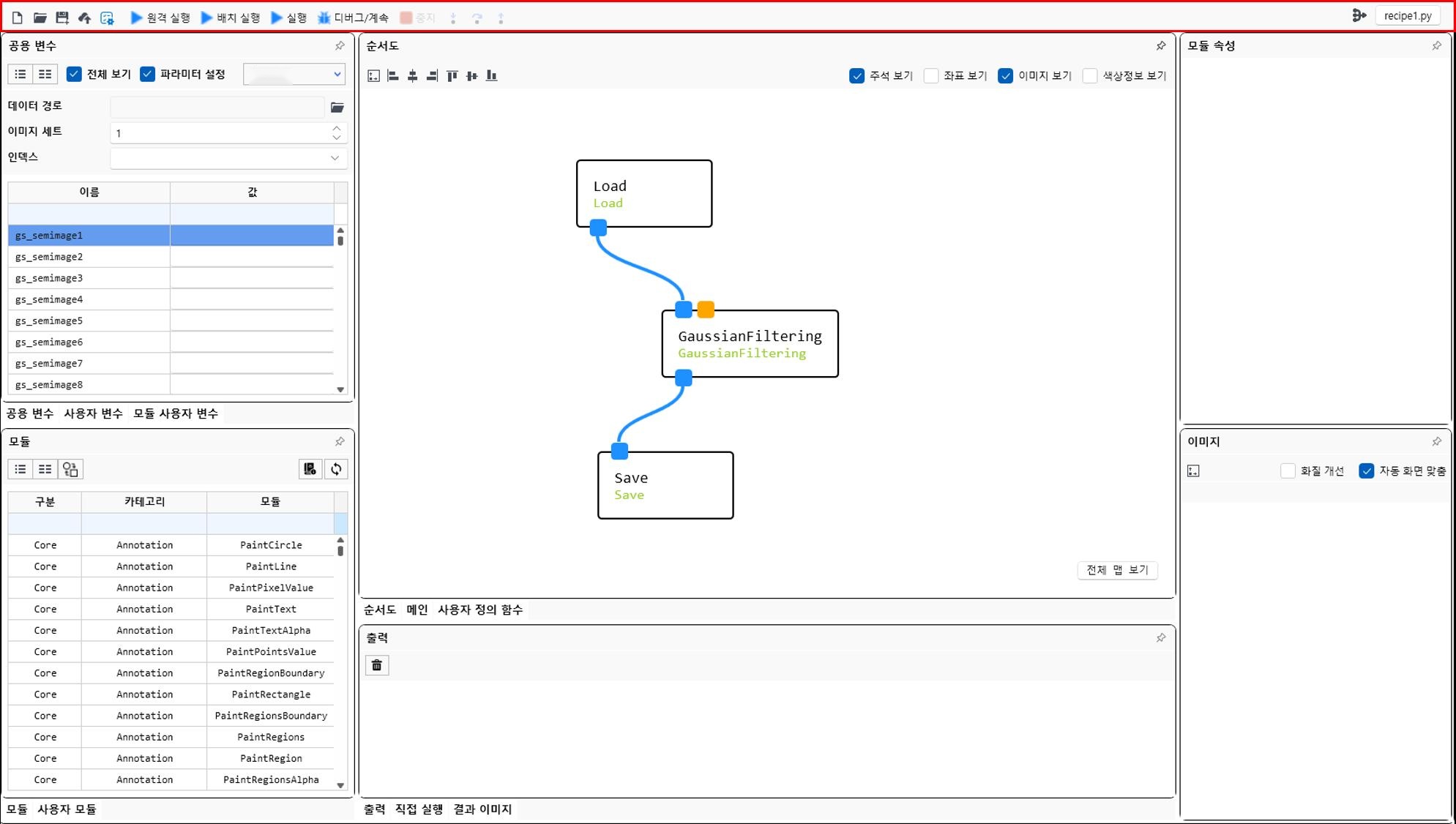This screenshot has width=1456, height=824.
Task: Align nodes to bottom icon
Action: (x=492, y=75)
